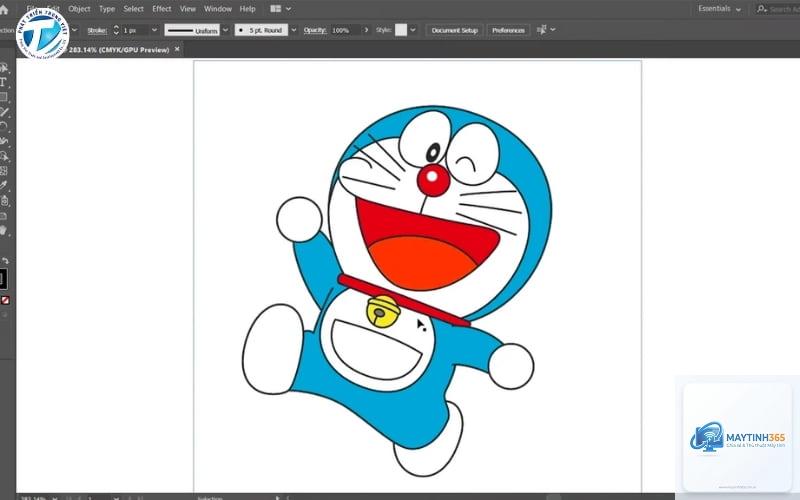The image size is (800, 500).
Task: Click the 100% opacity field
Action: (345, 30)
